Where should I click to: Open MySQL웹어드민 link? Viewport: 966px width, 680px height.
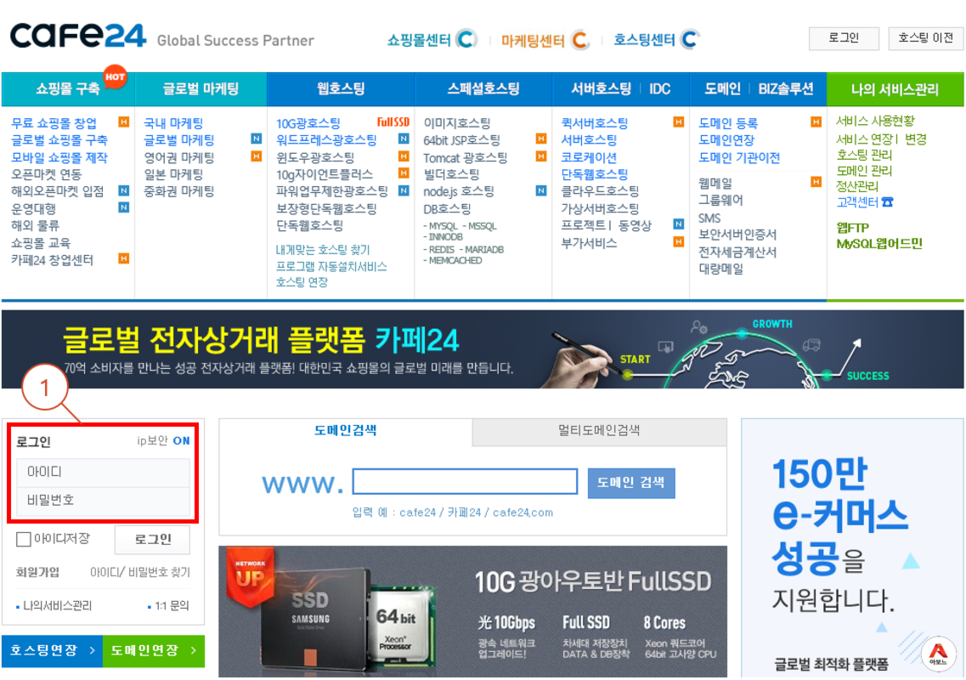[879, 243]
